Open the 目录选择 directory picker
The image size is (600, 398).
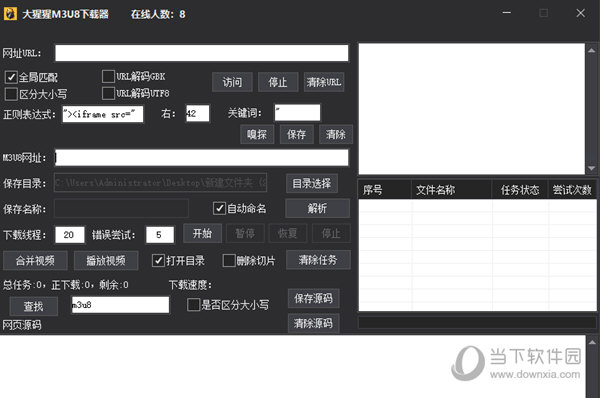[312, 183]
